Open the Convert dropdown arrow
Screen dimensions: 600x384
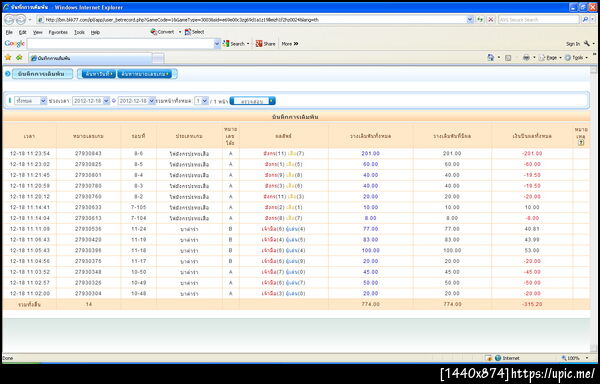180,32
